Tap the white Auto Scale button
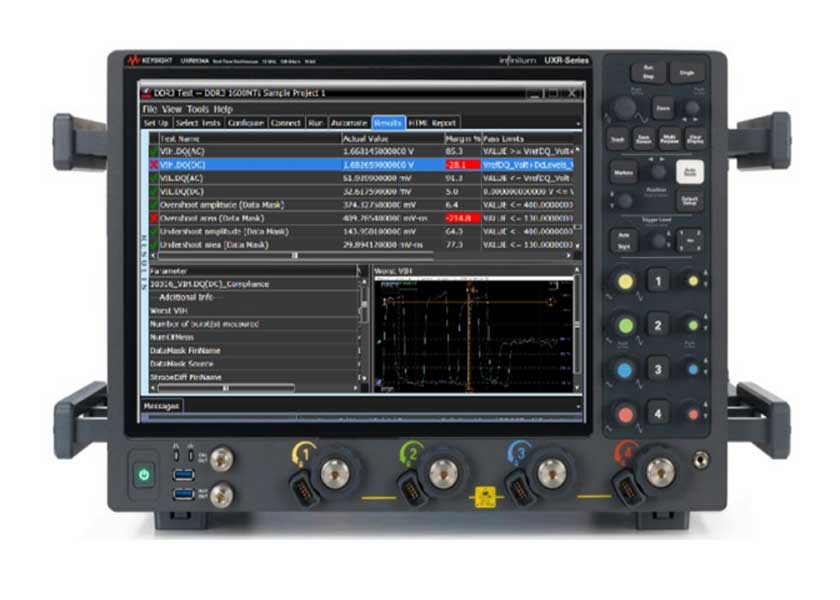This screenshot has height=600, width=840. [x=690, y=172]
